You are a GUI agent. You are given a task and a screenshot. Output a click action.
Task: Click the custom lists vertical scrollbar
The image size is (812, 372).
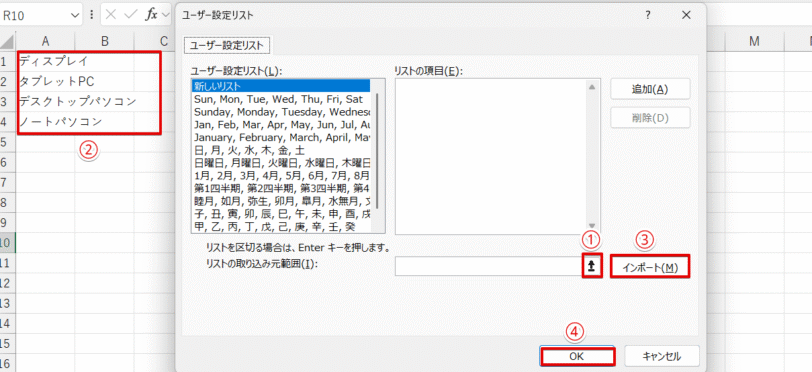[378, 150]
